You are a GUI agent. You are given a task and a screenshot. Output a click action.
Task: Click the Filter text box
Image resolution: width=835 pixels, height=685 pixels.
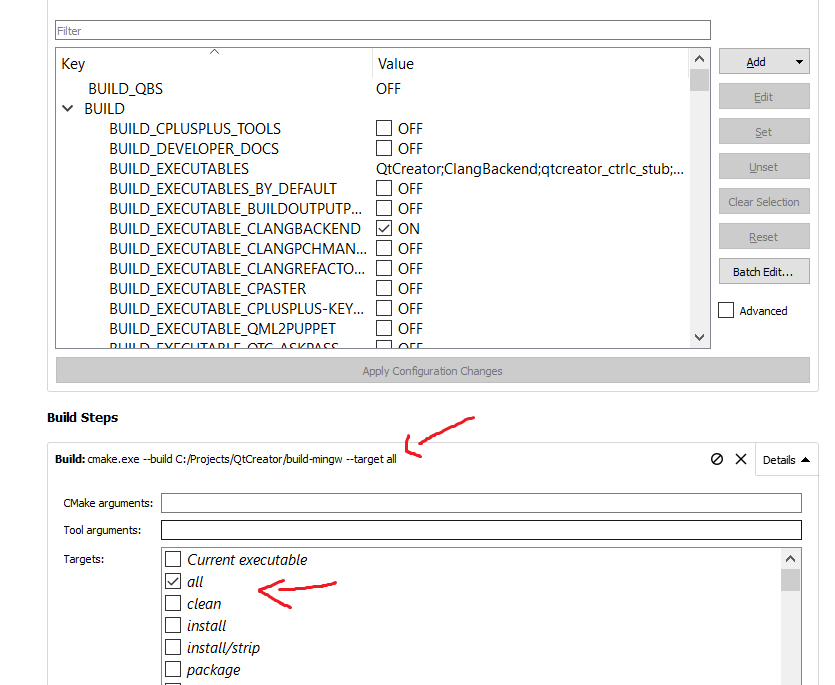coord(382,31)
